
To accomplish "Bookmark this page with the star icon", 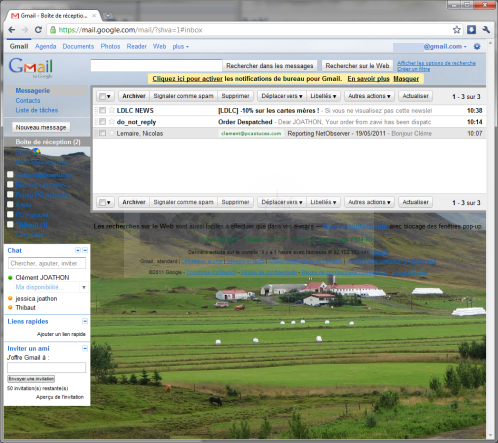I will coord(457,30).
